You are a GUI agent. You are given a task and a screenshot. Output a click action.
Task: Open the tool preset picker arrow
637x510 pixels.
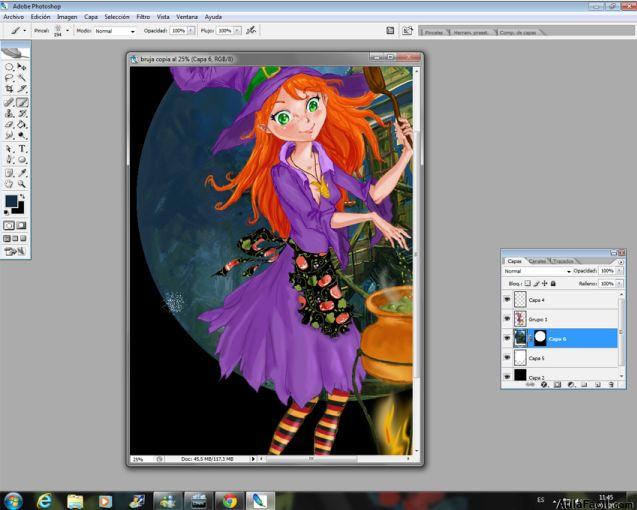pos(25,30)
